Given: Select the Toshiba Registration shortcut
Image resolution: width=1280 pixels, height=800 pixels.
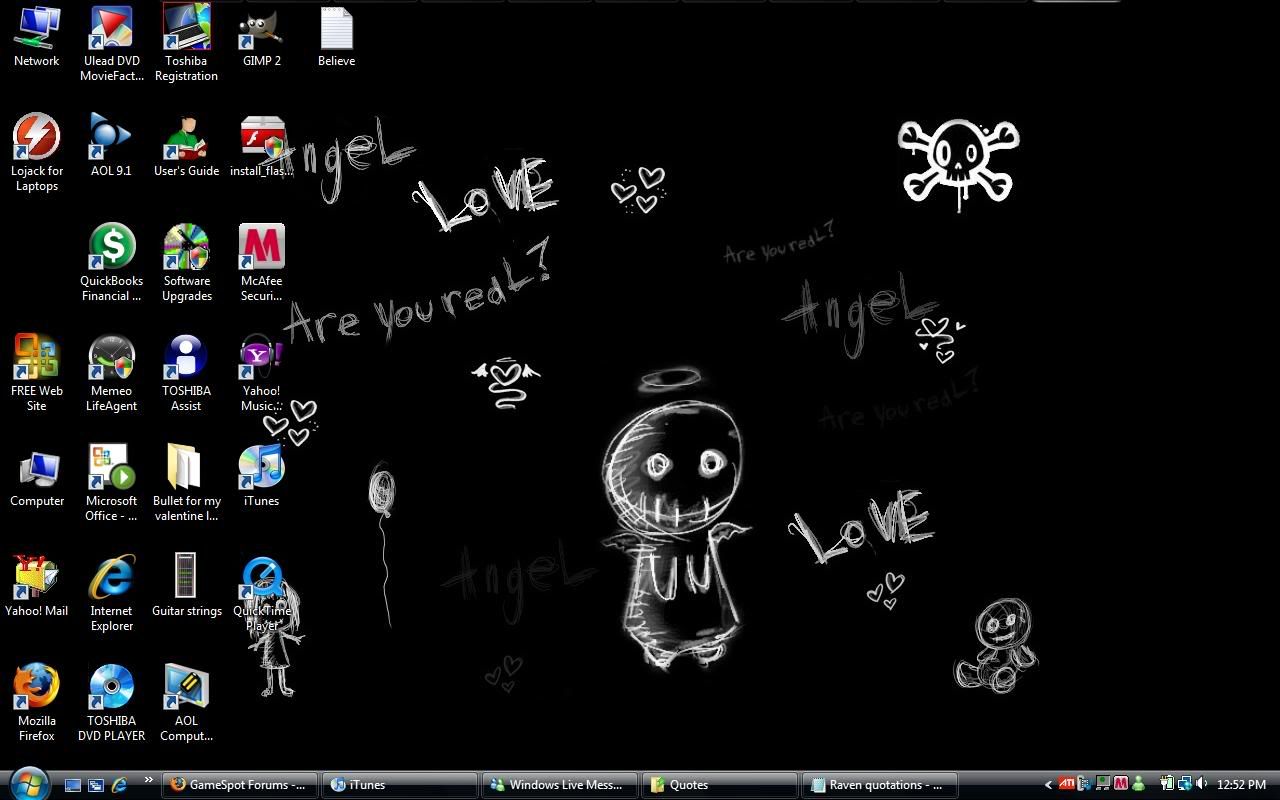Looking at the screenshot, I should 186,44.
